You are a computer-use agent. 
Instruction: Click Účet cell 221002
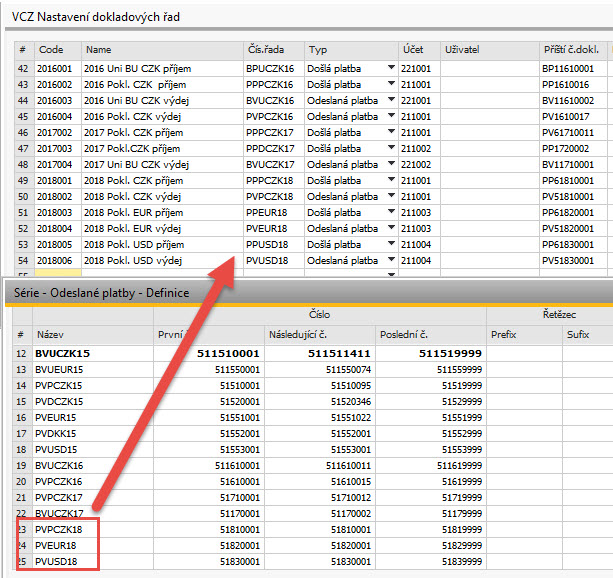pos(419,165)
